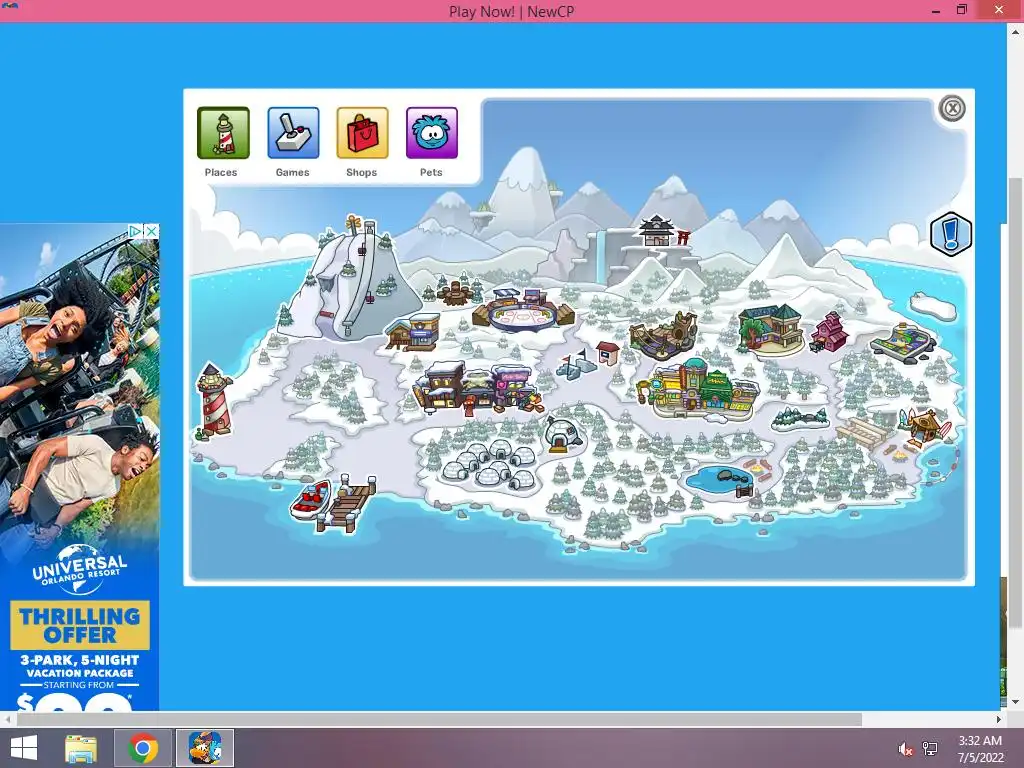Go to the Snow Forts
This screenshot has width=1024, height=768.
577,364
